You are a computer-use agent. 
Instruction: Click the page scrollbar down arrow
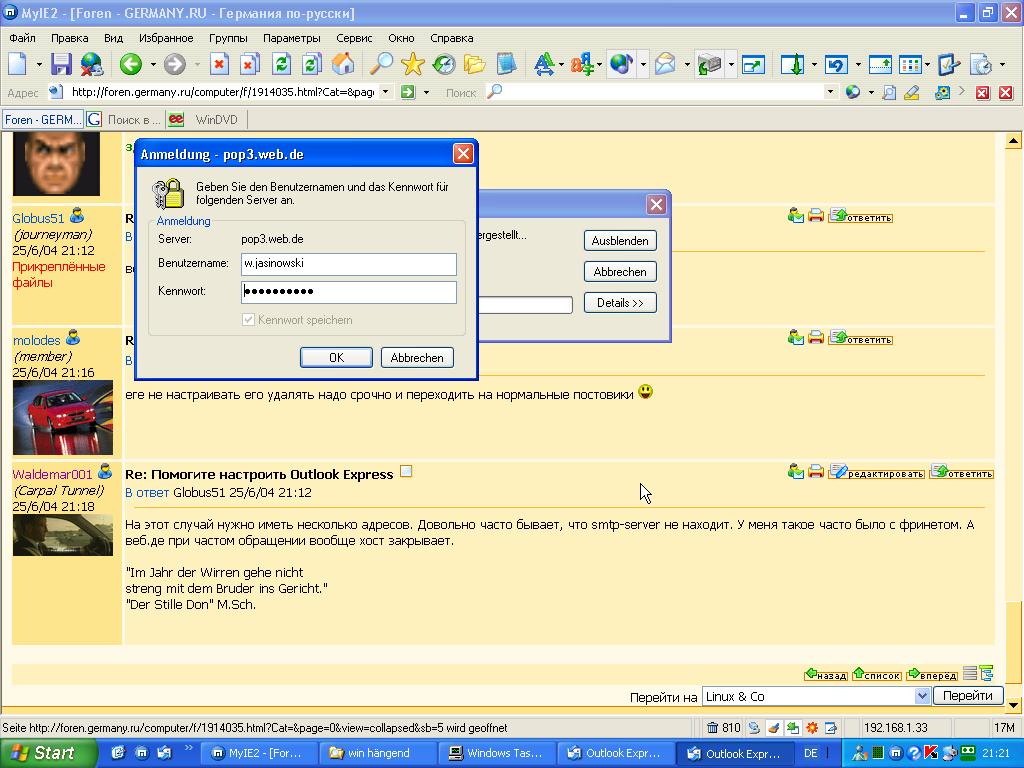point(1013,705)
